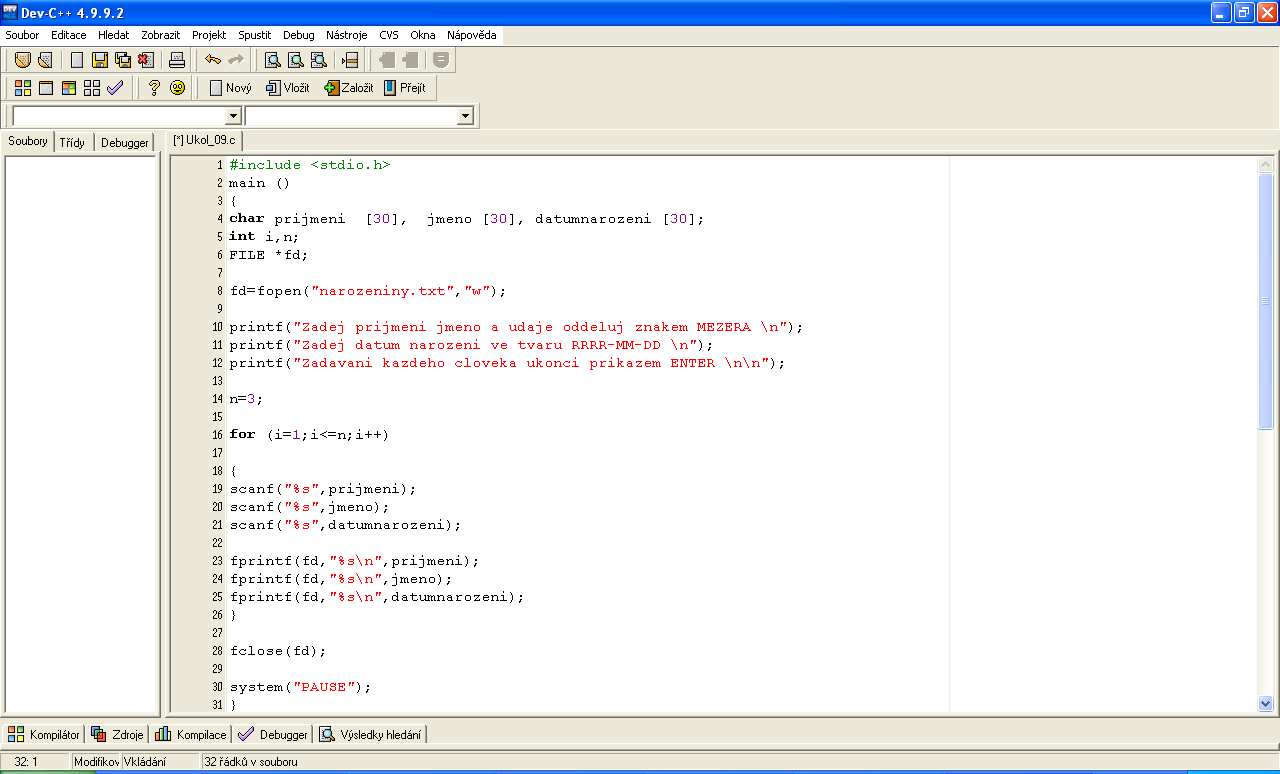The width and height of the screenshot is (1280, 774).
Task: Click the editor scrollbar up arrow
Action: pos(1266,166)
